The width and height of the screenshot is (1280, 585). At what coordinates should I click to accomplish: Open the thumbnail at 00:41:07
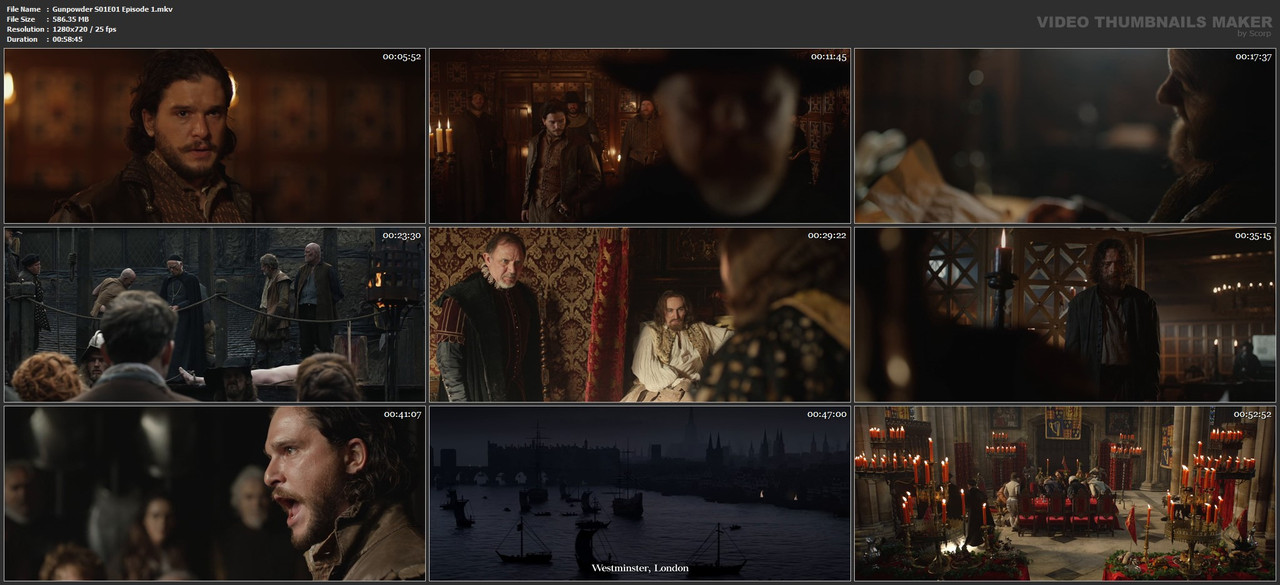click(x=215, y=493)
